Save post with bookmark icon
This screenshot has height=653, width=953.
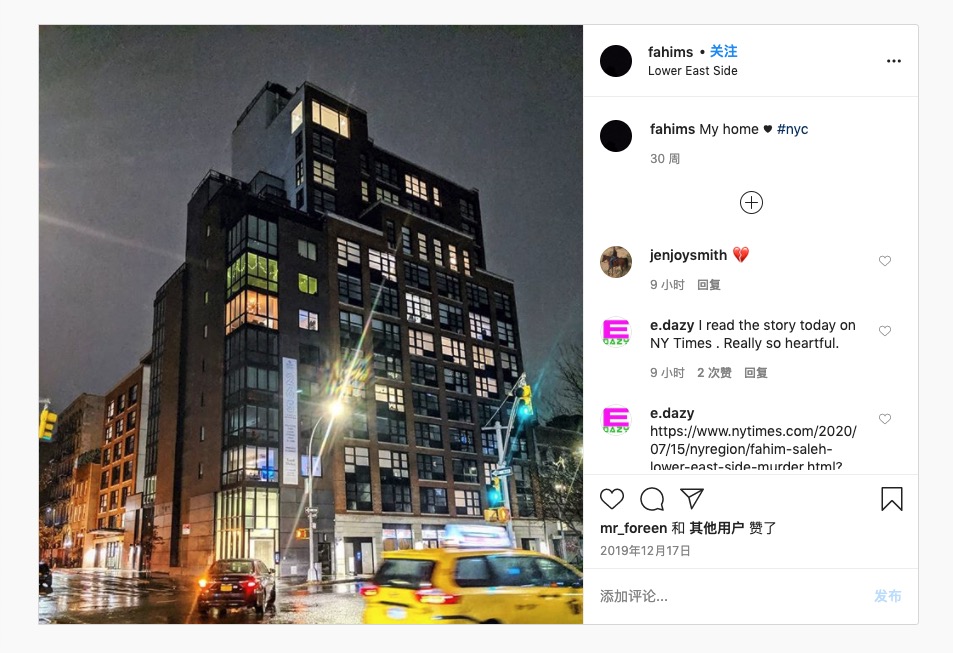pos(892,499)
